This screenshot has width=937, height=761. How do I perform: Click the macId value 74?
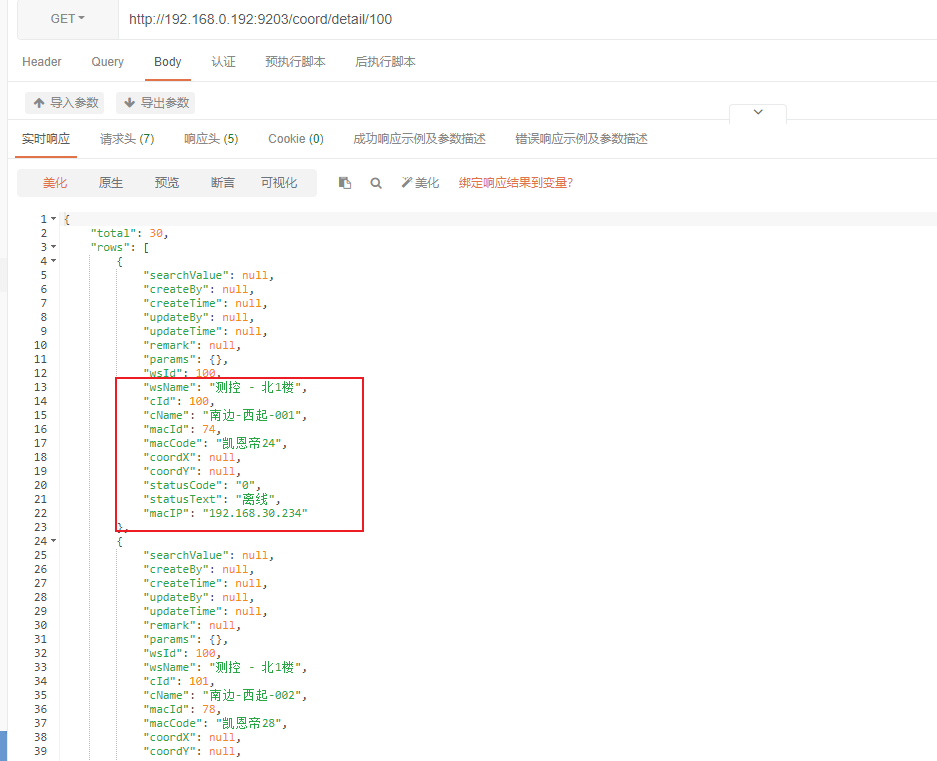209,429
